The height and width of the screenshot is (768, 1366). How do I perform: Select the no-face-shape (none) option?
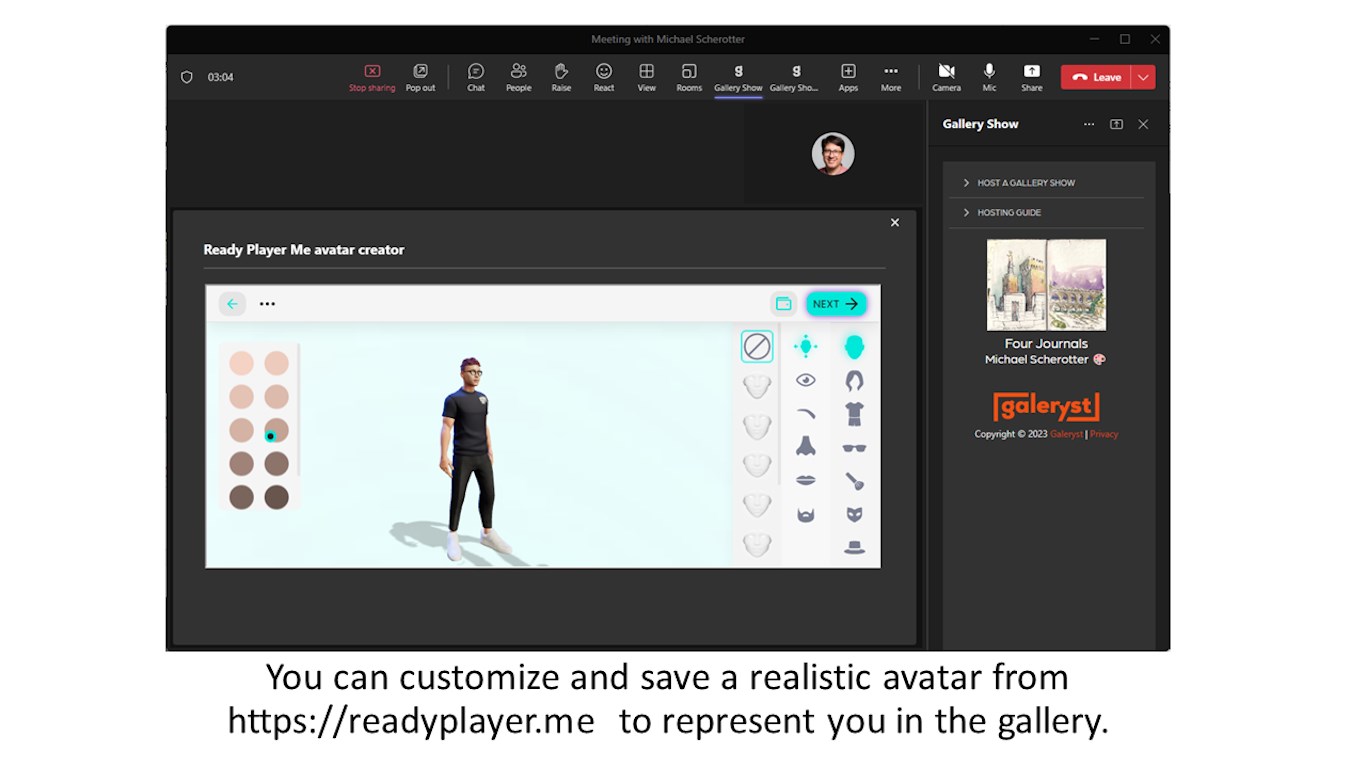[757, 347]
